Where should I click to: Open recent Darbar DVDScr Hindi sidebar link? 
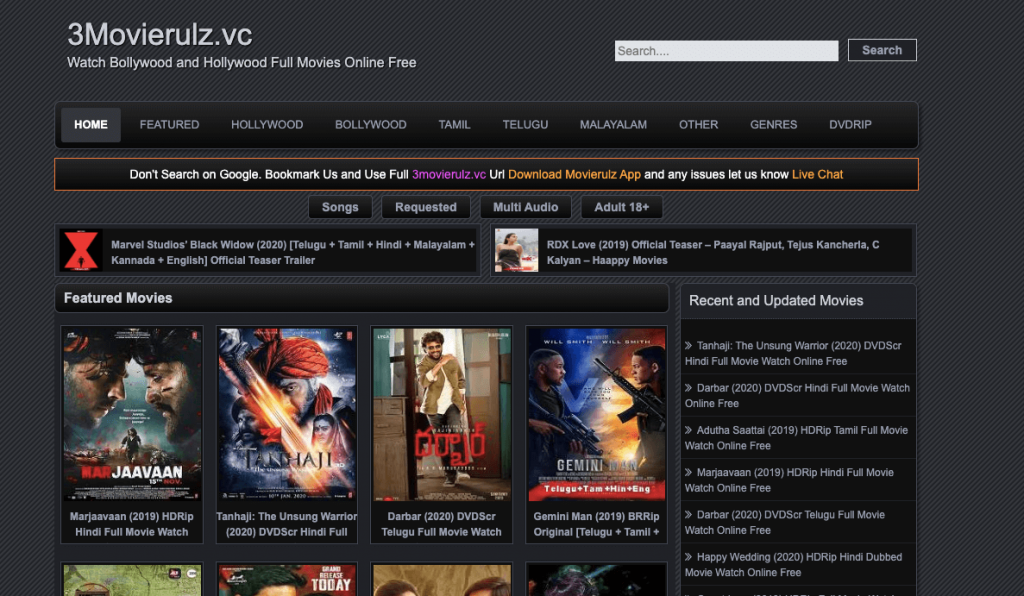pyautogui.click(x=797, y=396)
